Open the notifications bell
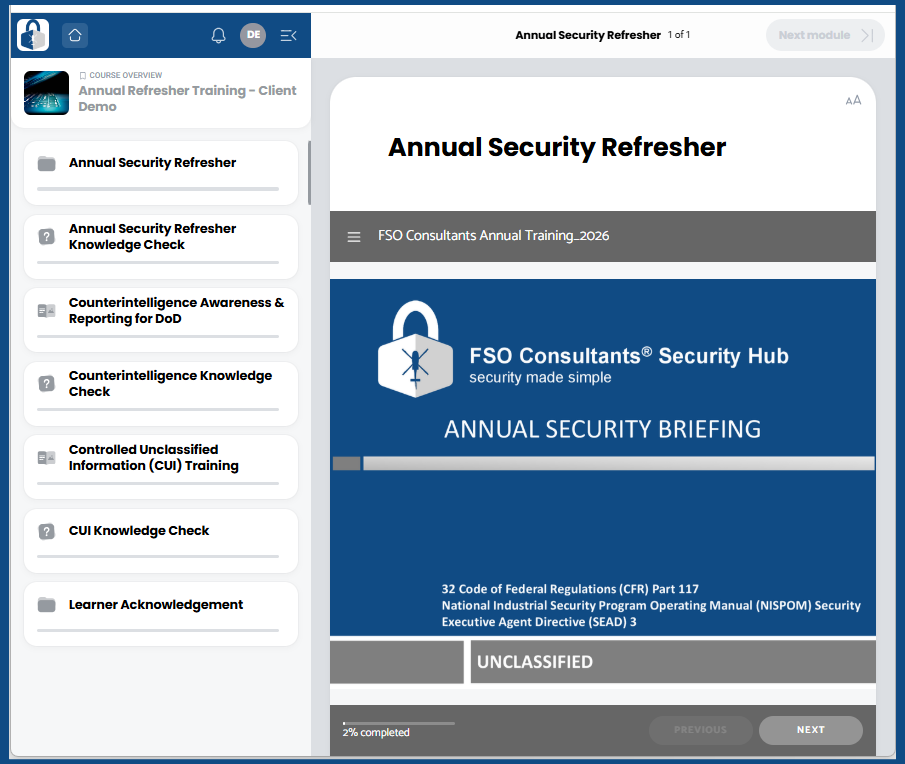The width and height of the screenshot is (905, 764). [218, 36]
